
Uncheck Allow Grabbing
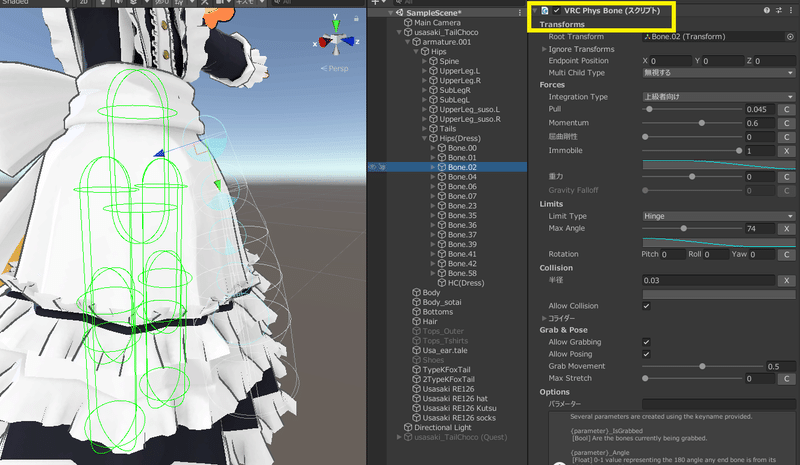pos(646,342)
